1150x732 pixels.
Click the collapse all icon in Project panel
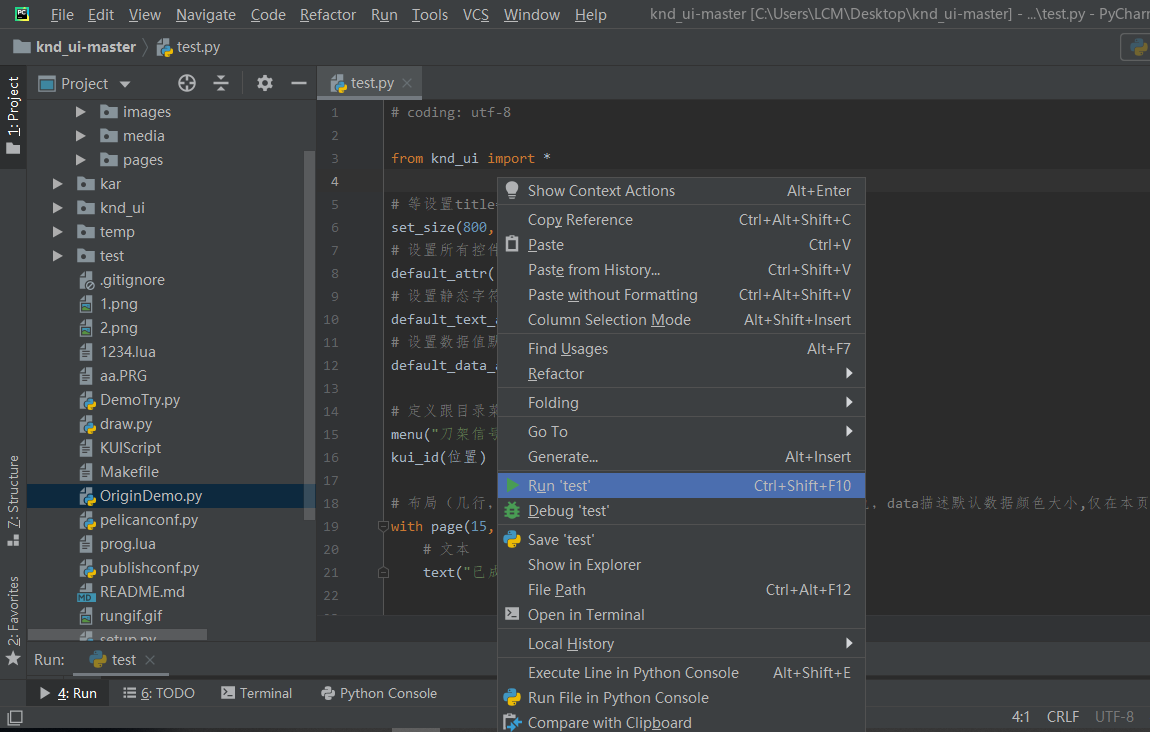pos(221,83)
